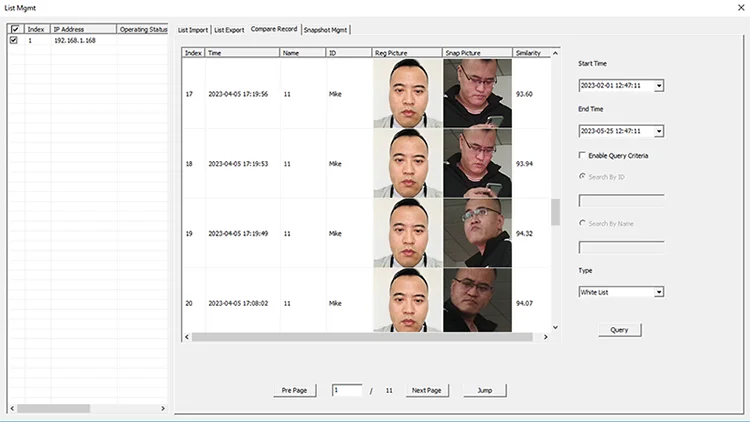The image size is (750, 422).
Task: Select Search By Name radio button
Action: 583,223
